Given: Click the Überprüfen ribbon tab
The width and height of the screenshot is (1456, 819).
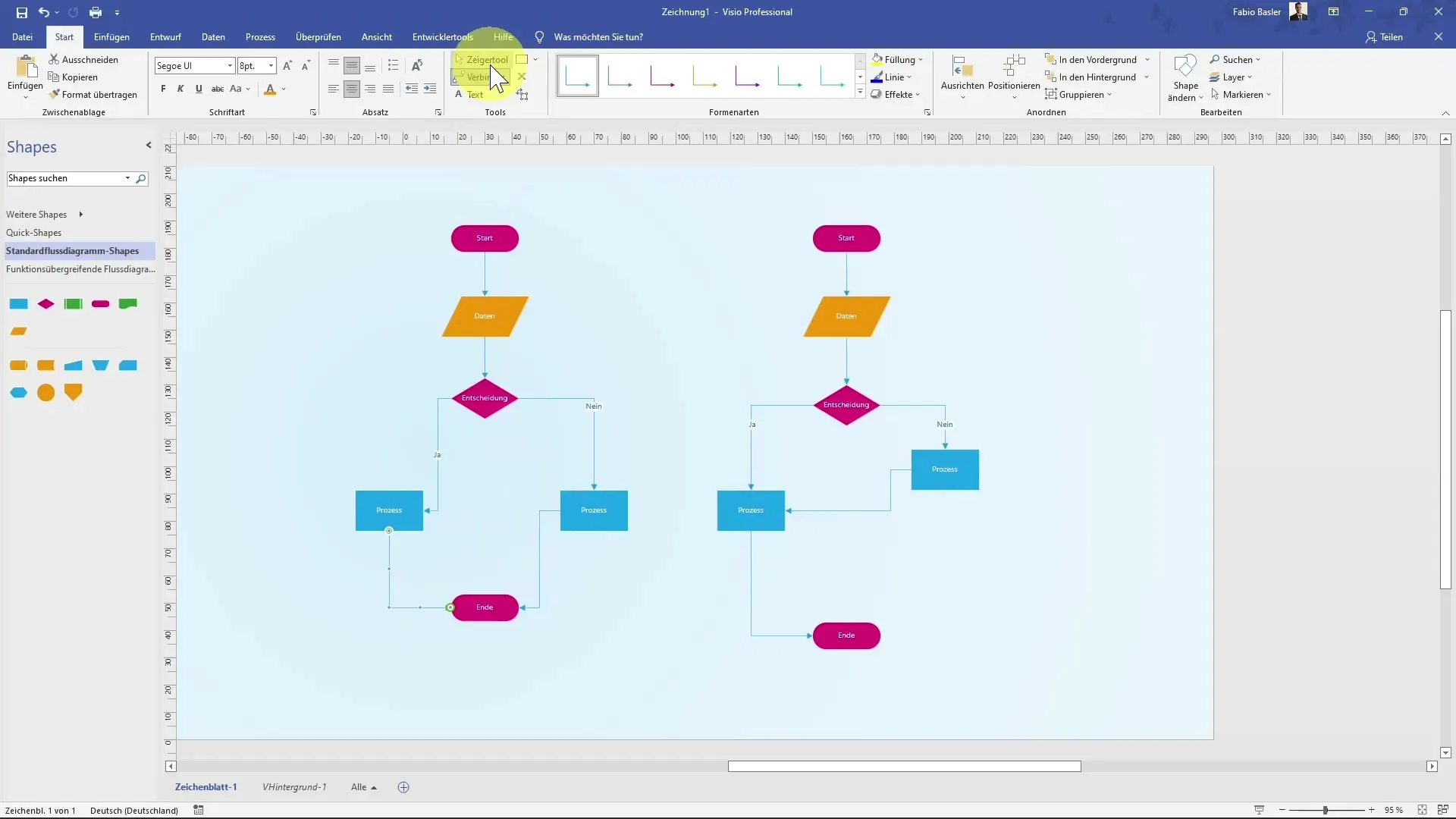Looking at the screenshot, I should tap(318, 37).
